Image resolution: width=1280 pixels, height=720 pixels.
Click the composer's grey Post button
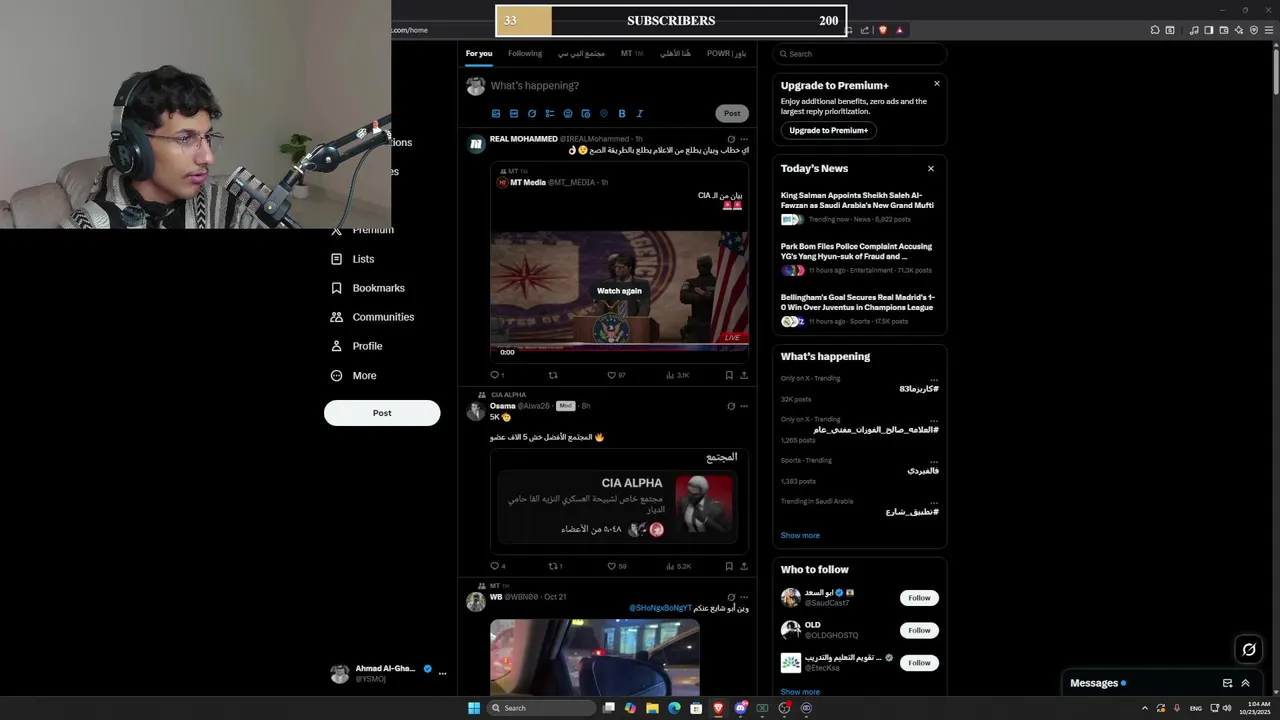(x=732, y=114)
